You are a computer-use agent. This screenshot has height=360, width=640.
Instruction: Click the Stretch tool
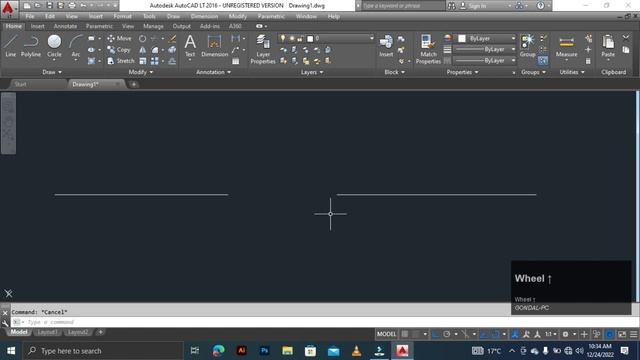click(120, 61)
